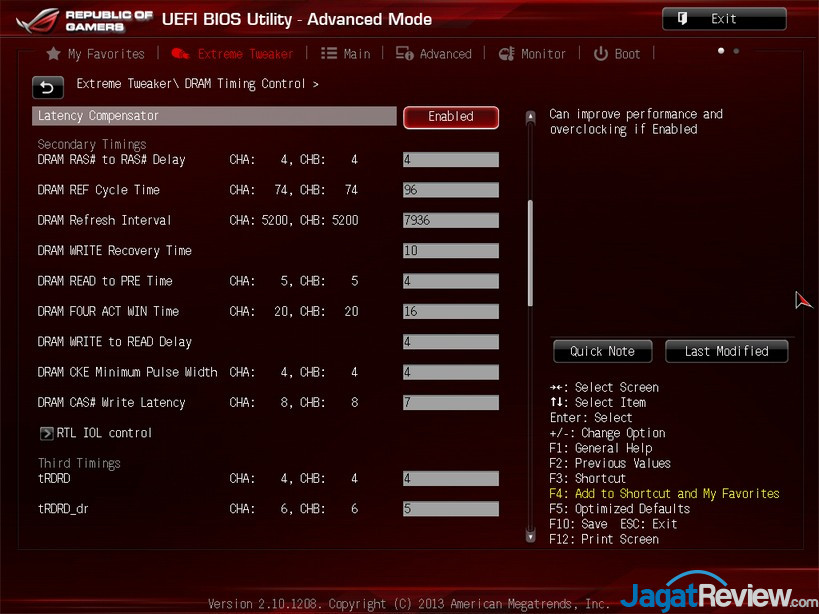819x614 pixels.
Task: Edit DRAM RAS# to RAS# Delay field
Action: pyautogui.click(x=451, y=160)
